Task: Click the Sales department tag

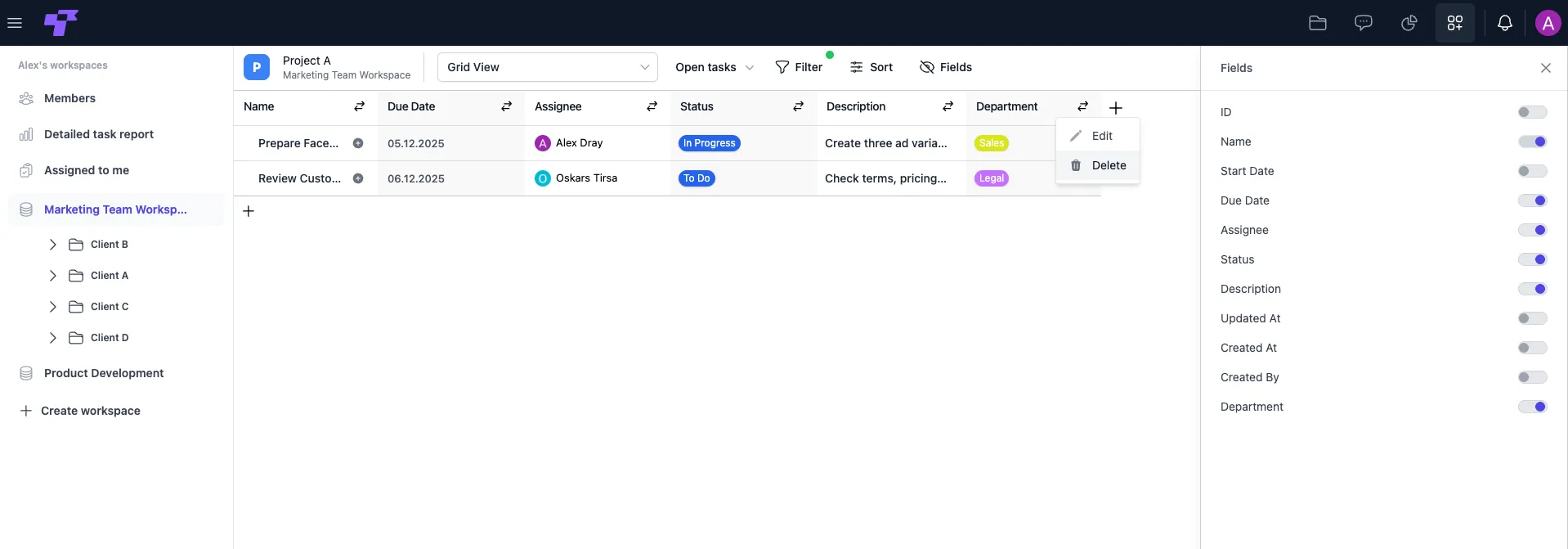Action: [x=992, y=143]
